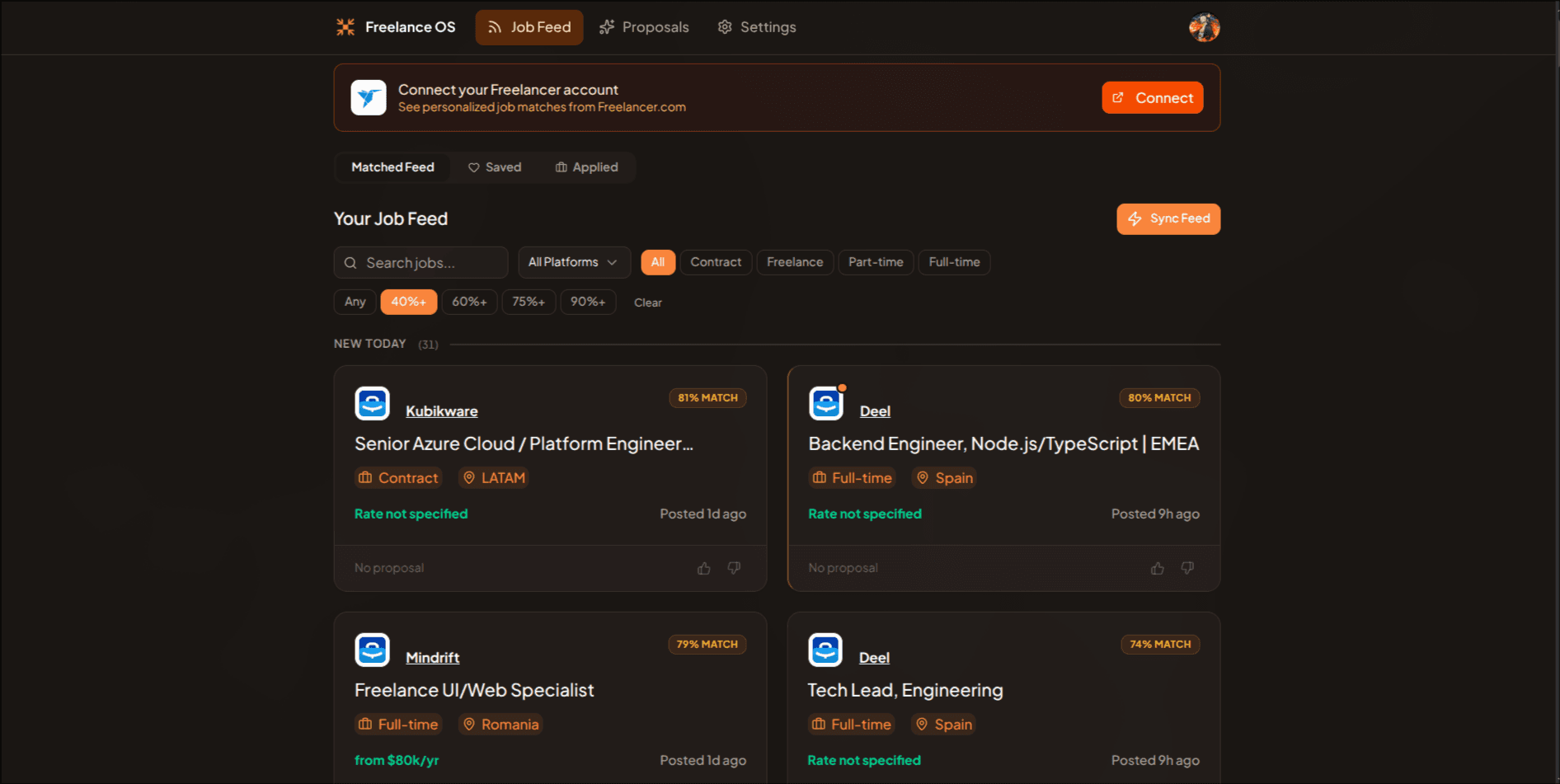Click the 80% MATCH badge

click(1159, 397)
